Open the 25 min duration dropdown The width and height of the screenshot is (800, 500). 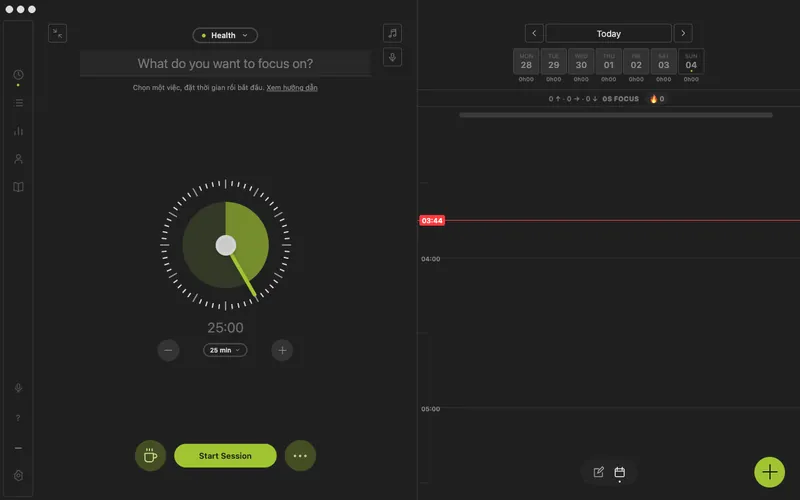[225, 350]
